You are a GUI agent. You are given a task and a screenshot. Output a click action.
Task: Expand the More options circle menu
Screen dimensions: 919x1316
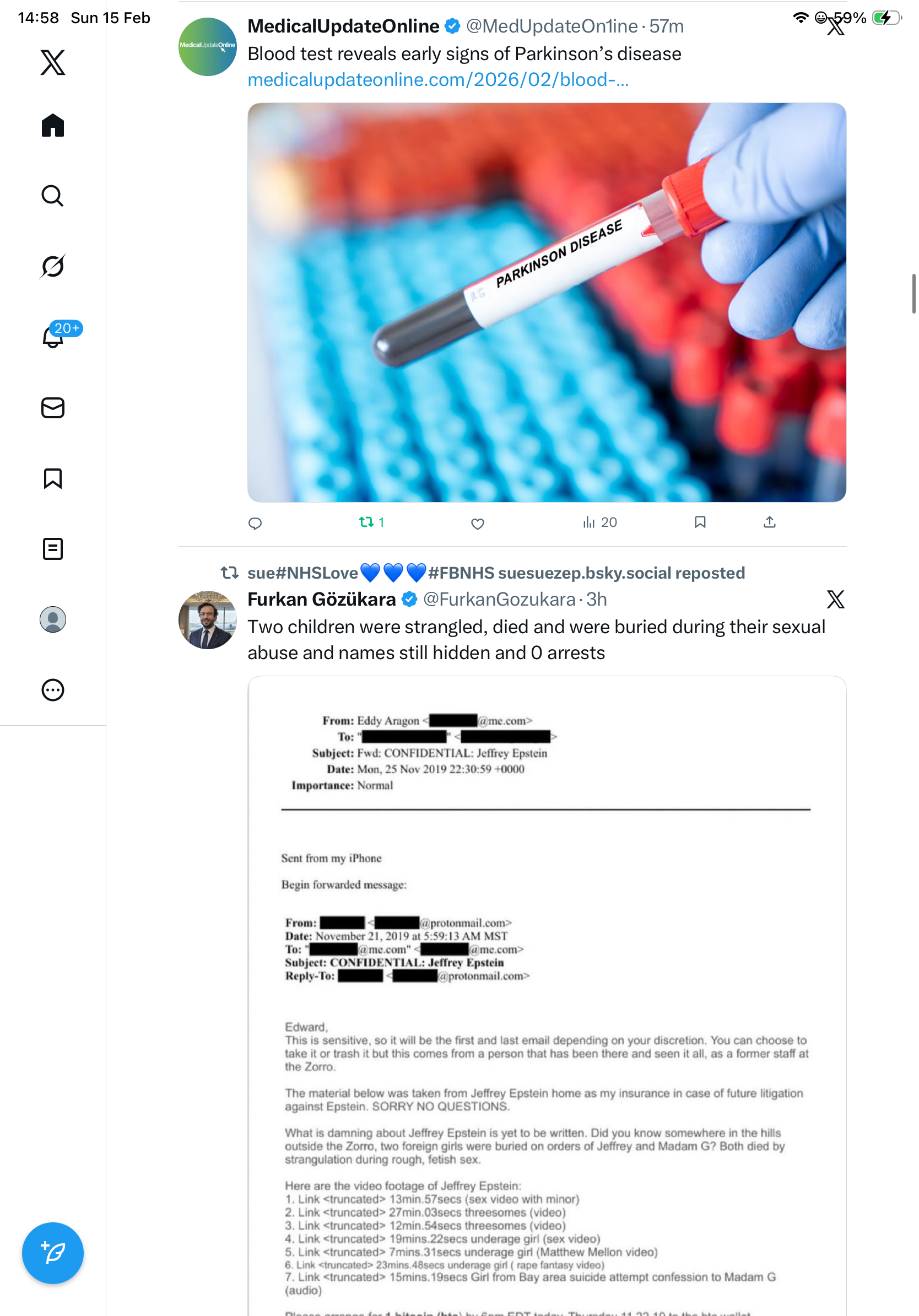point(53,689)
